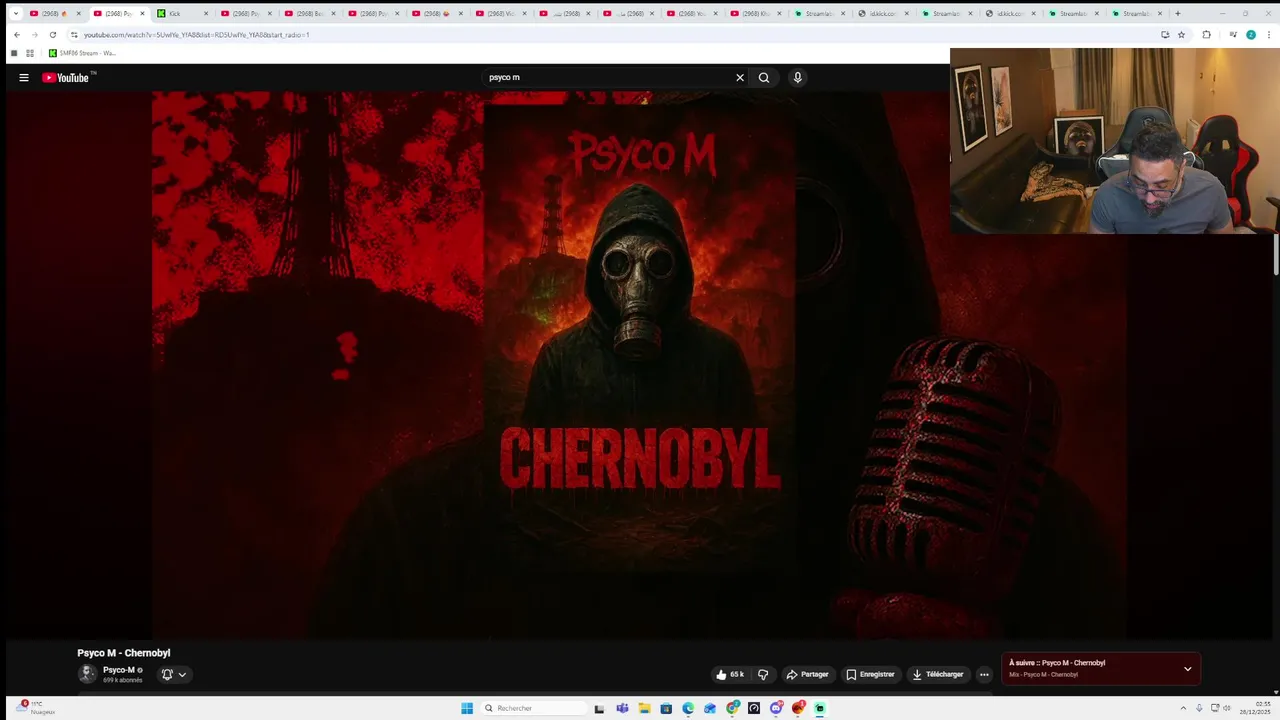
Task: Click the video title Psyco M - Chernobyl
Action: [x=124, y=653]
